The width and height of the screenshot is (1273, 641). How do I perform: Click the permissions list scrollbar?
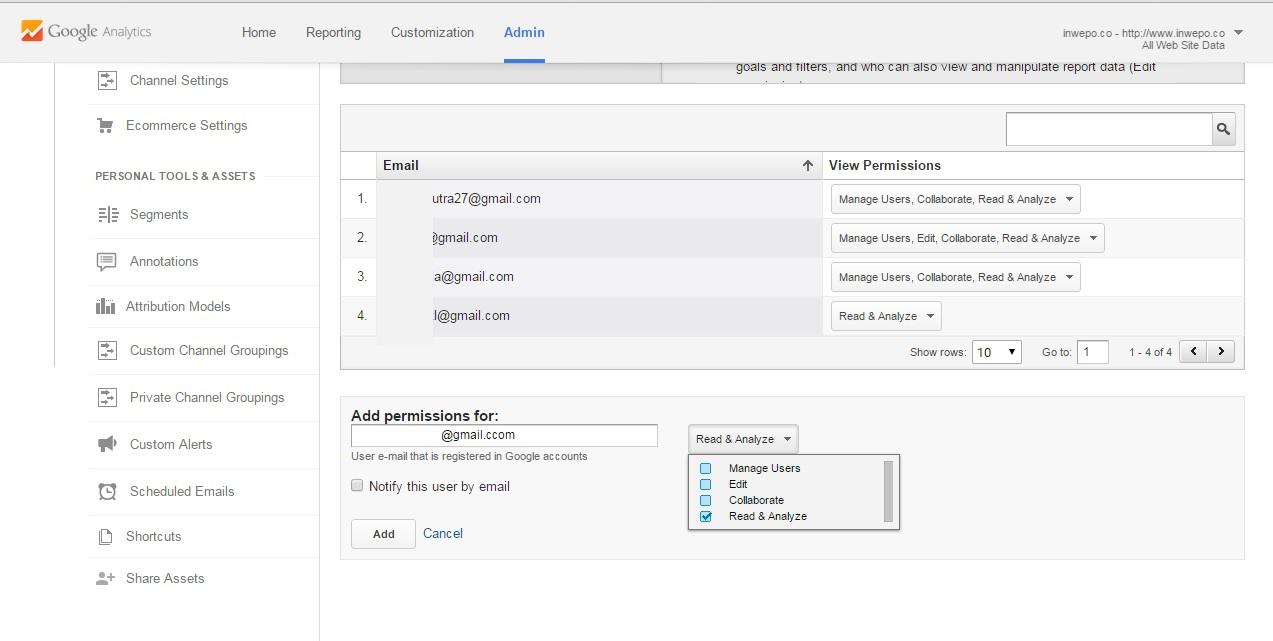(x=888, y=491)
